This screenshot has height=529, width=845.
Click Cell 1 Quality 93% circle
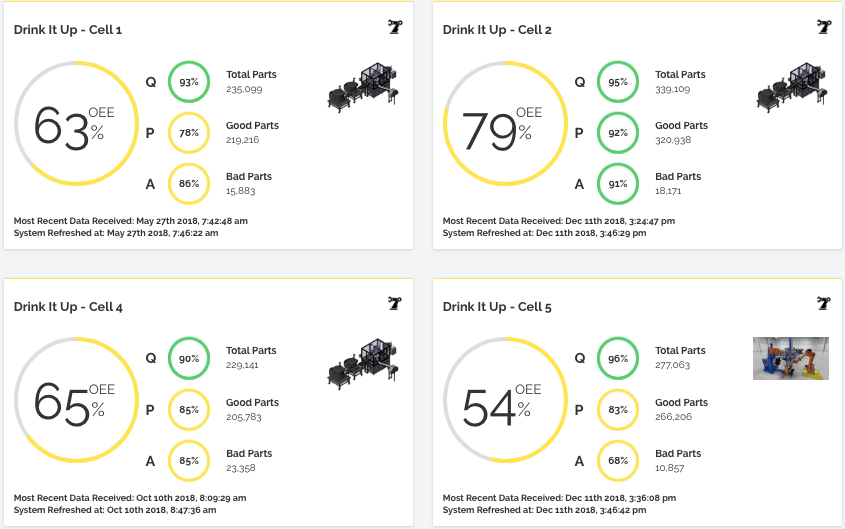[189, 82]
